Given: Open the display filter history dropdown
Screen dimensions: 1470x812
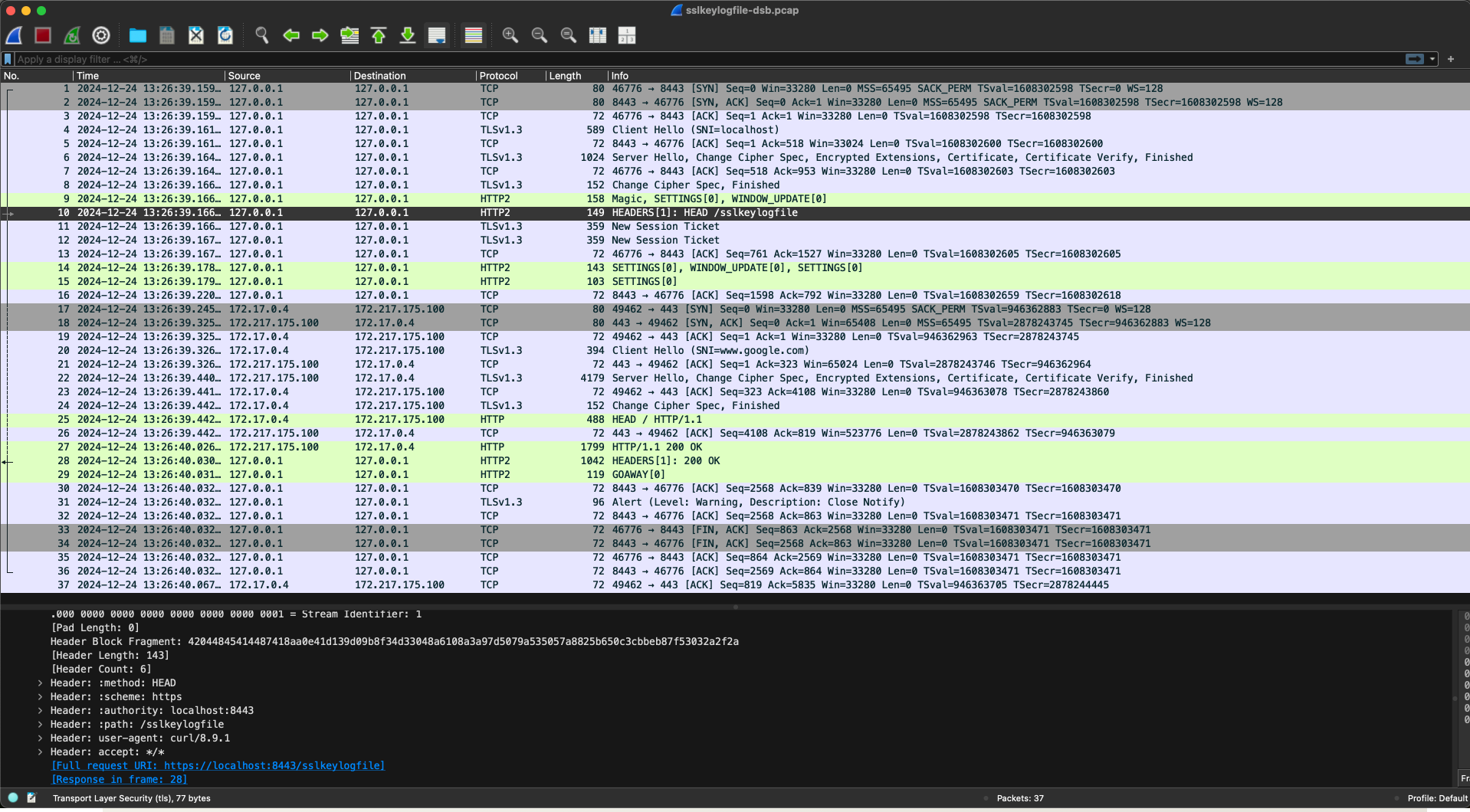Looking at the screenshot, I should (1432, 59).
